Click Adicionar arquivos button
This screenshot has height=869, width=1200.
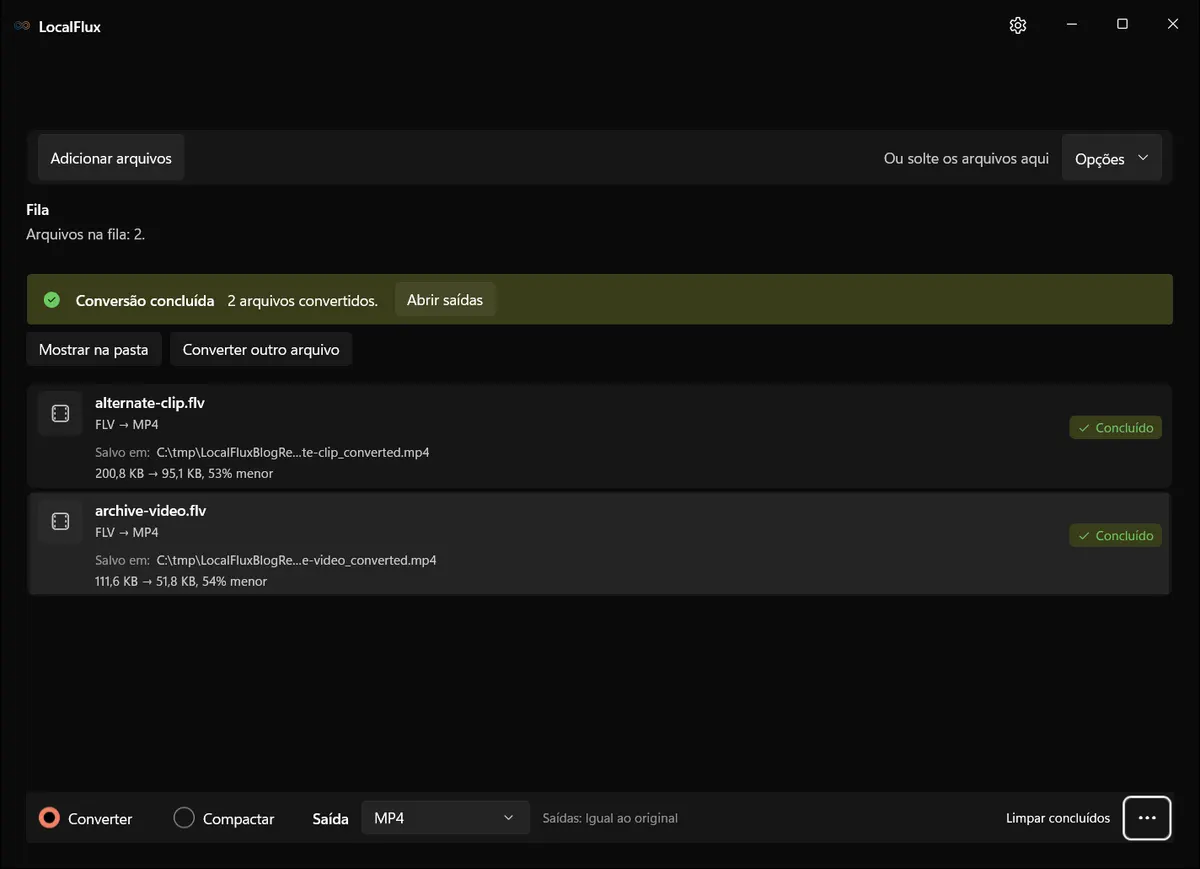(x=111, y=158)
